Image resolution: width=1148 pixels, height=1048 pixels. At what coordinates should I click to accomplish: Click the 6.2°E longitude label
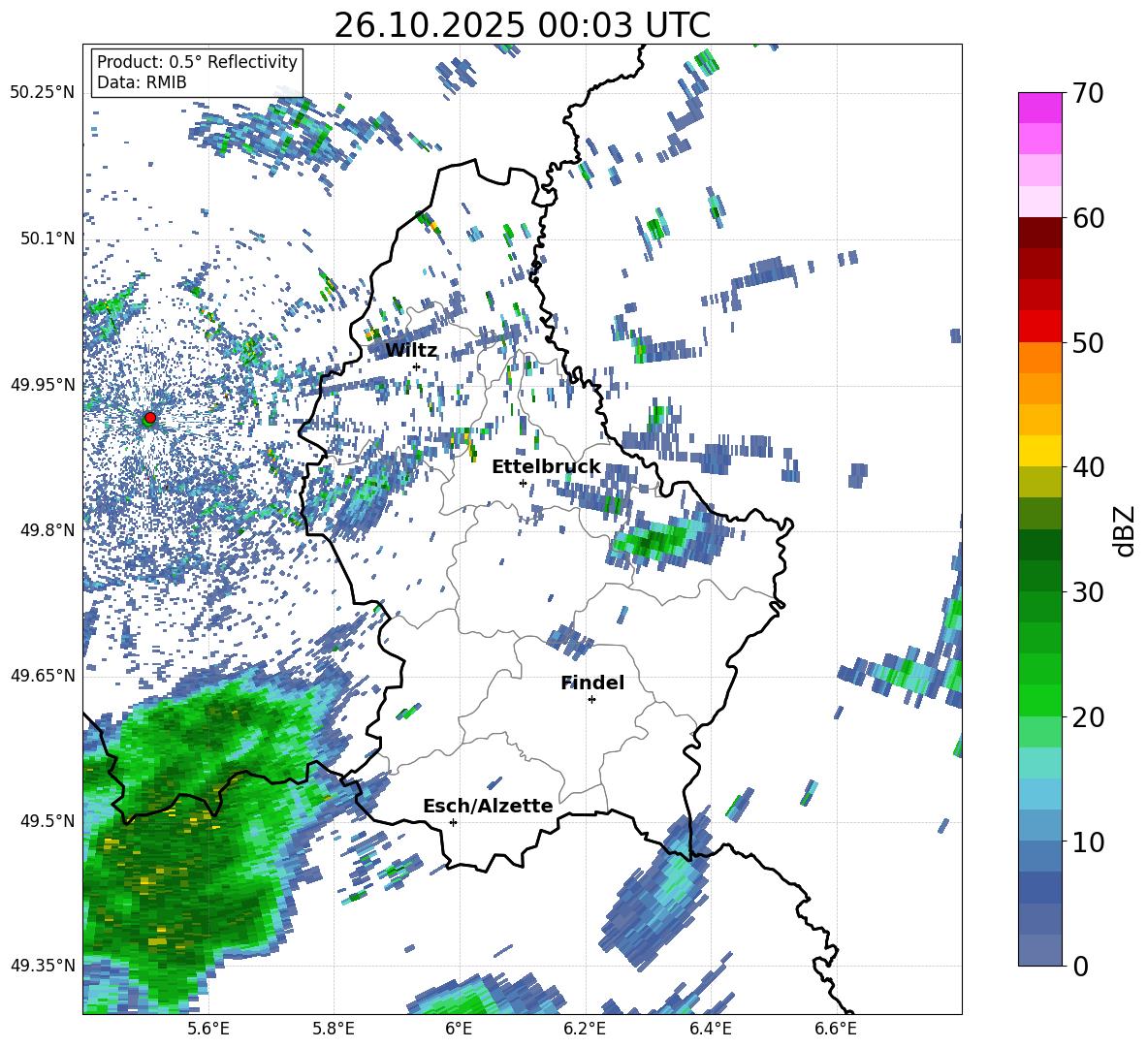(585, 1029)
